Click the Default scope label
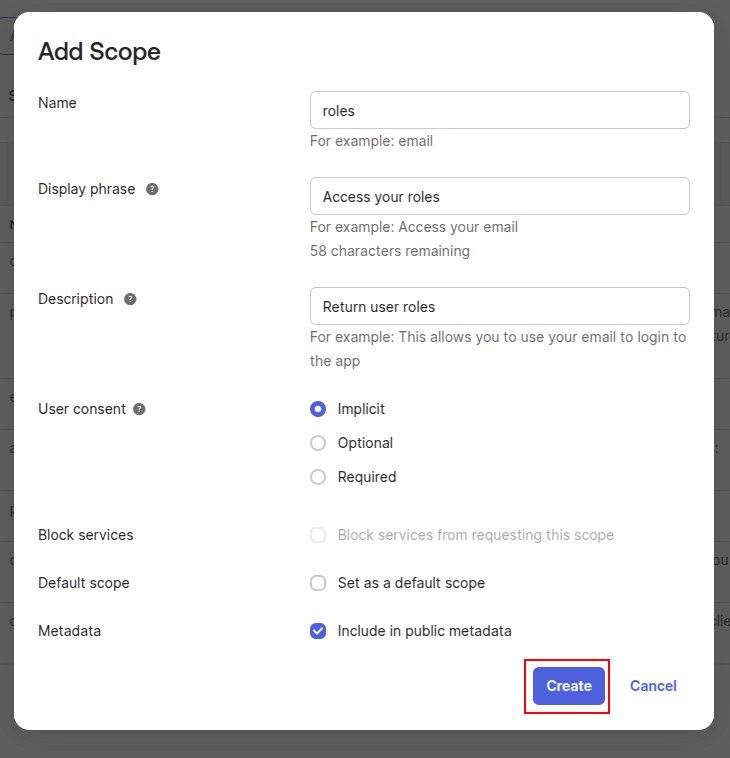Viewport: 730px width, 758px height. click(84, 583)
